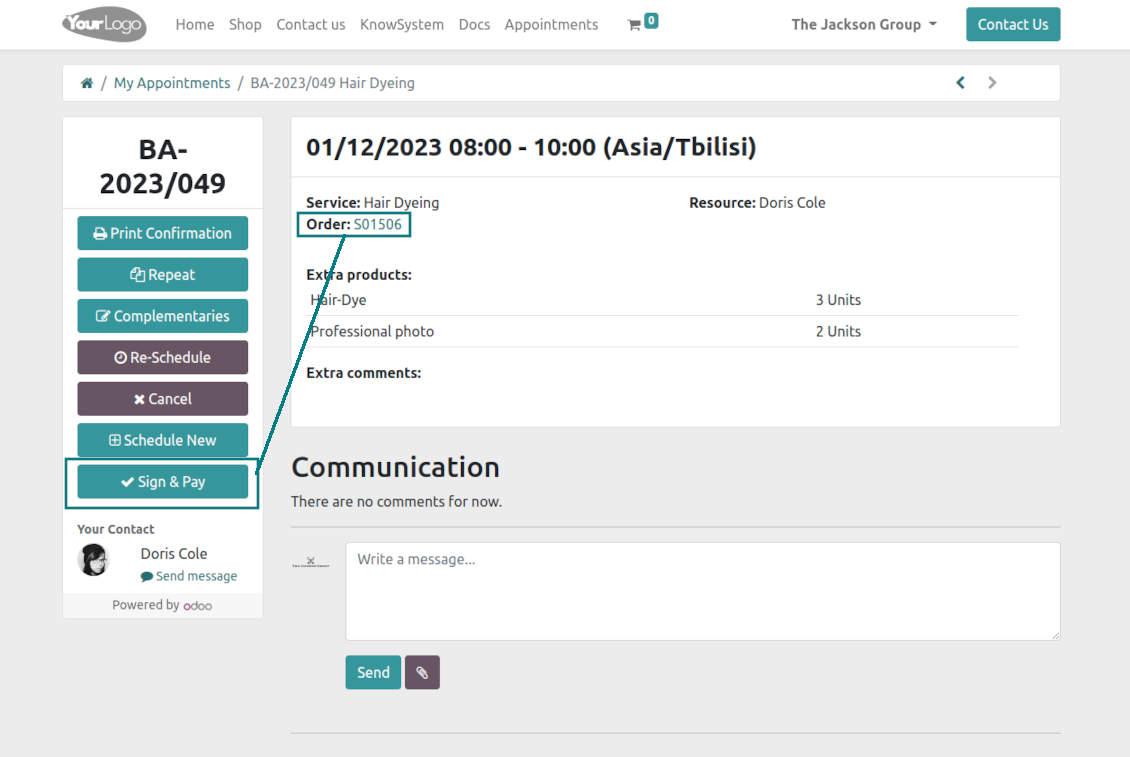This screenshot has height=757, width=1130.
Task: Click the Doris Cole contact name
Action: point(174,554)
